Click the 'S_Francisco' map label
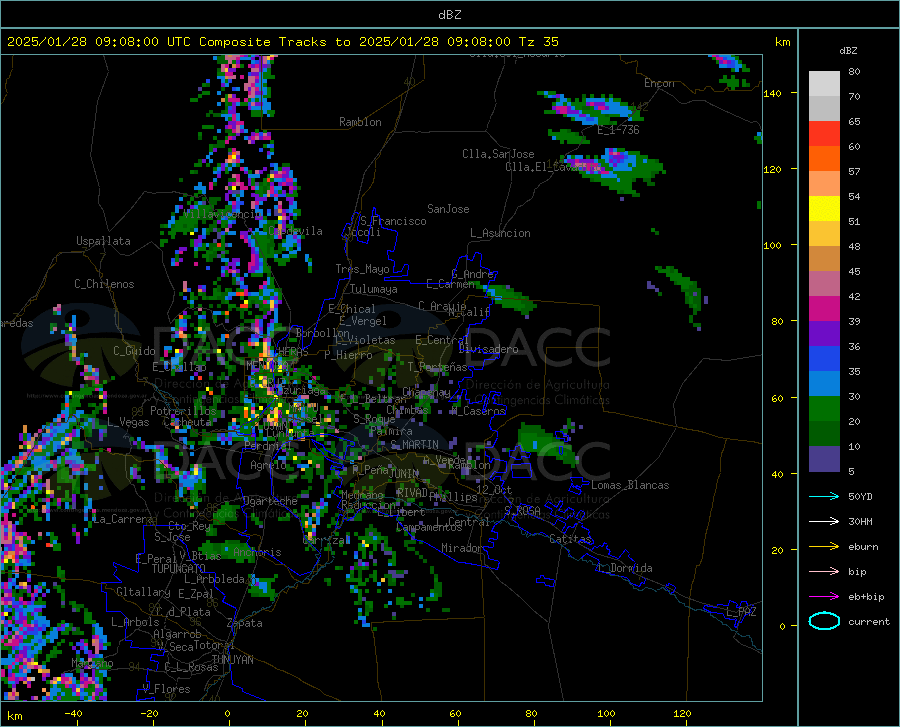 pos(393,221)
